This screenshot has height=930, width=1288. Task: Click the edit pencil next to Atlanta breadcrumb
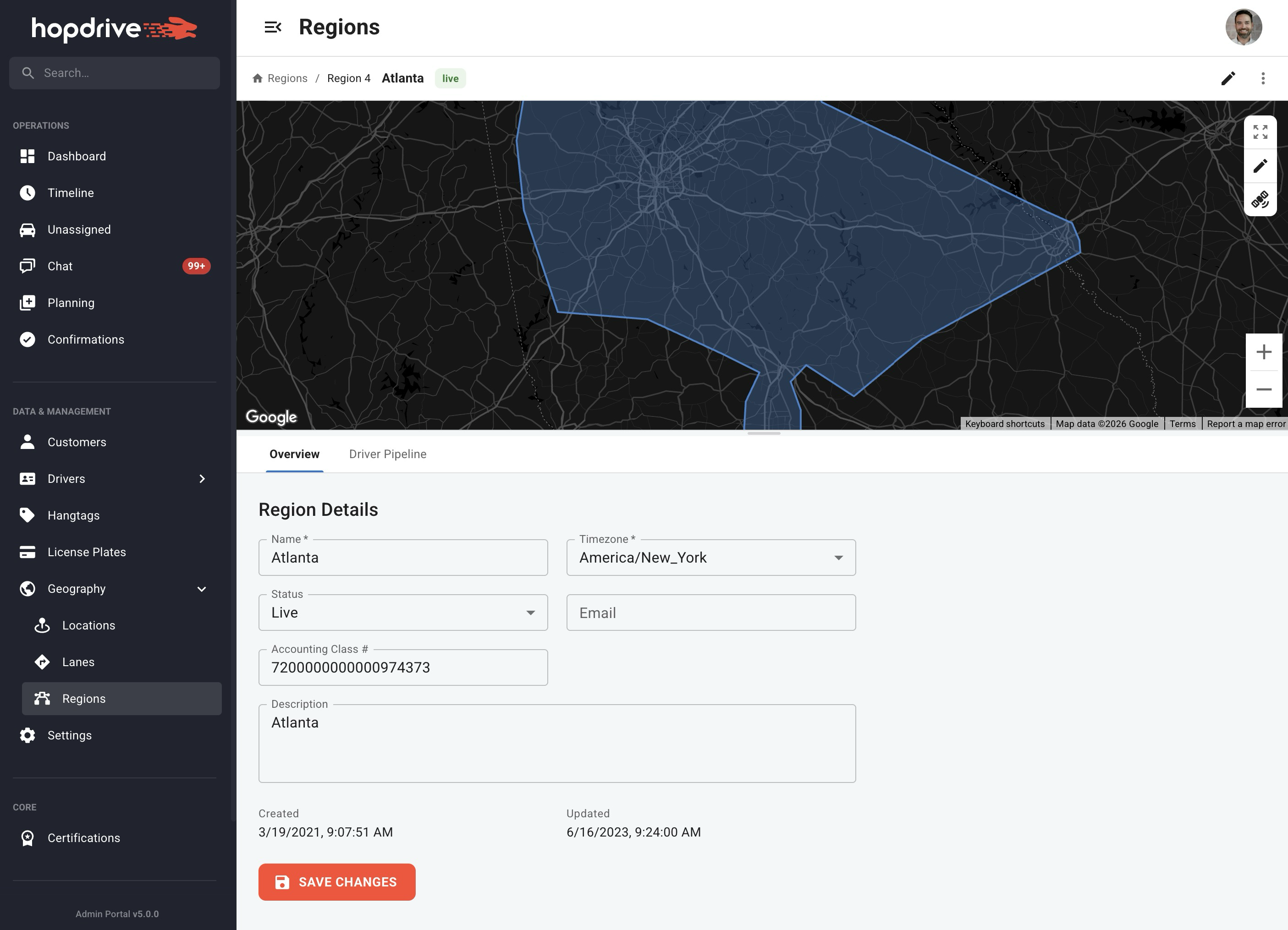tap(1228, 78)
